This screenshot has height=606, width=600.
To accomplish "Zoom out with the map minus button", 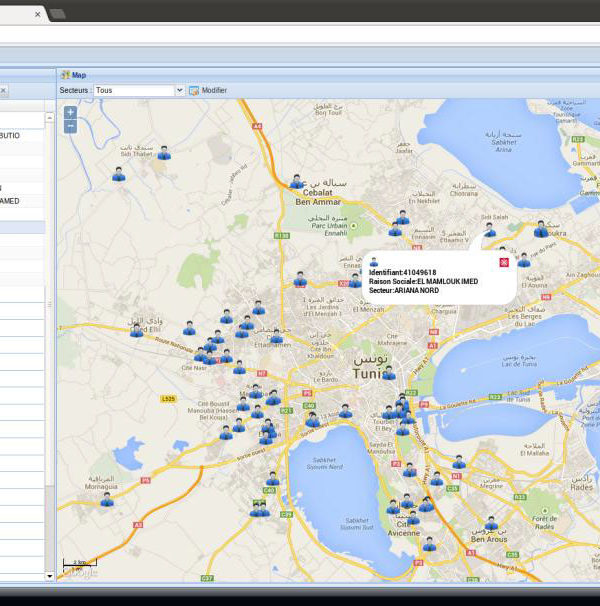I will 70,127.
